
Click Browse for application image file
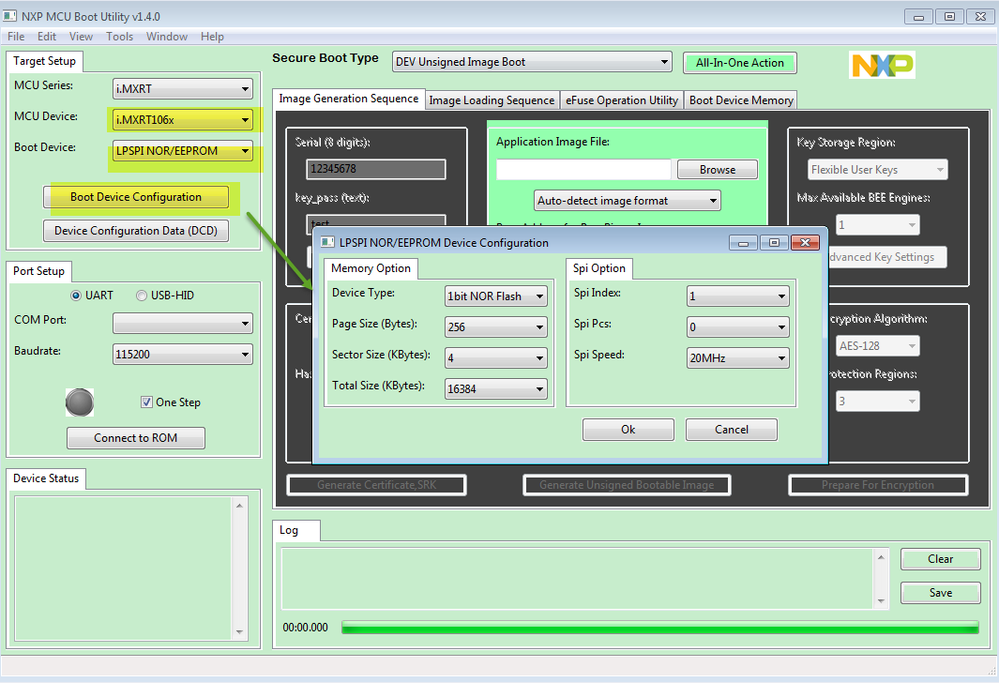[717, 169]
